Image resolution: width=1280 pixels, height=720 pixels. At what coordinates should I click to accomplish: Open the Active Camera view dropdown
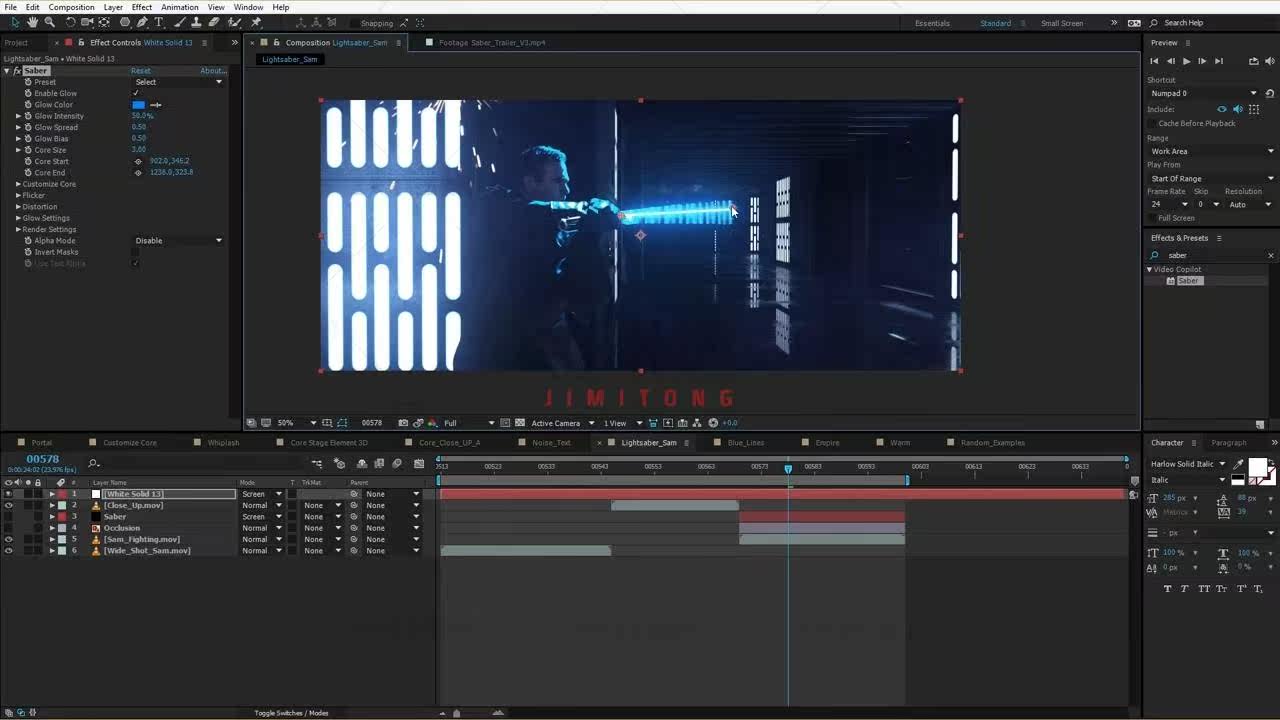(x=561, y=423)
